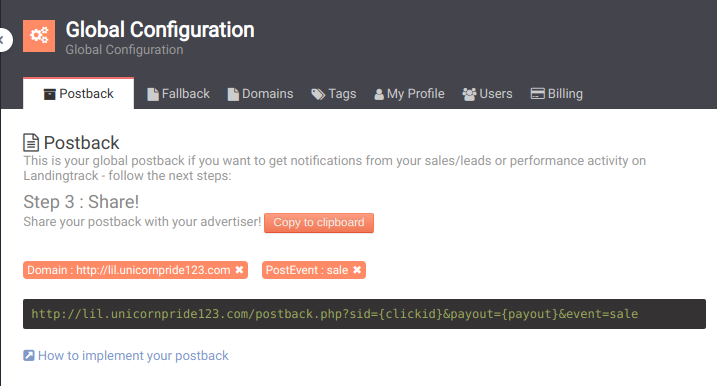Click the Domain lil.unicornpride123.com tag

(x=128, y=270)
